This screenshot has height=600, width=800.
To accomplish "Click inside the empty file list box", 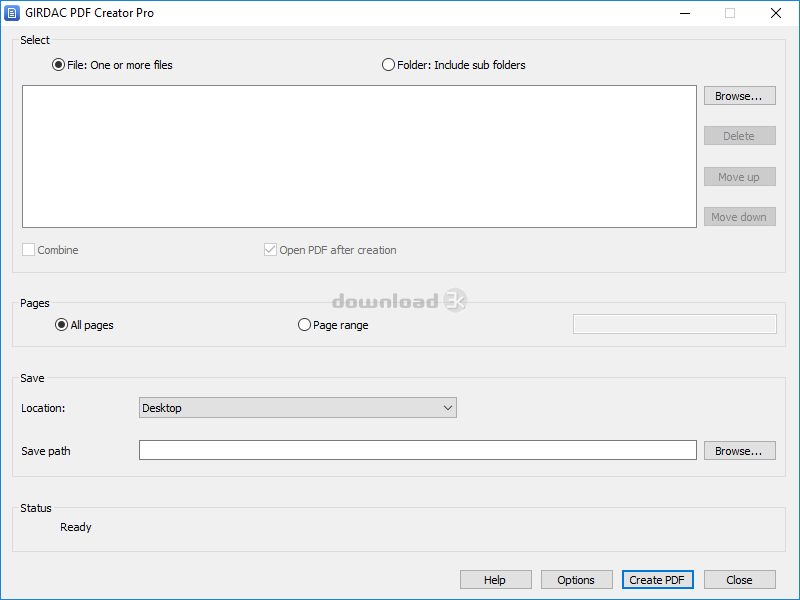I will click(359, 156).
